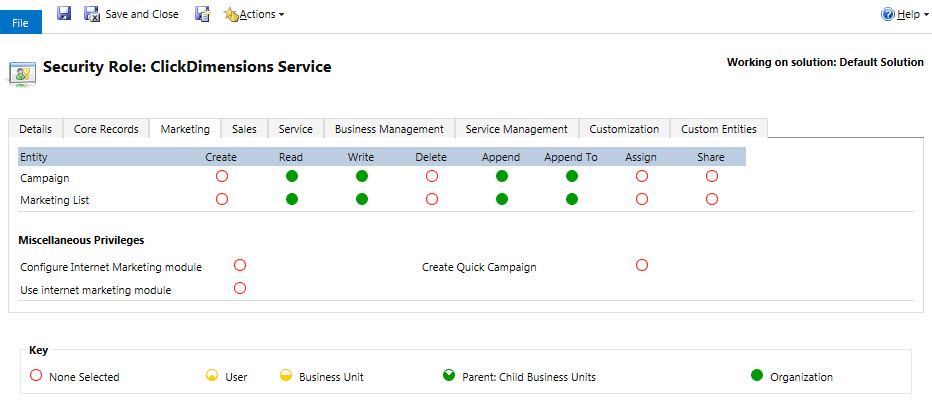932x406 pixels.
Task: Toggle Marketing List Append To privilege circle
Action: [x=572, y=199]
